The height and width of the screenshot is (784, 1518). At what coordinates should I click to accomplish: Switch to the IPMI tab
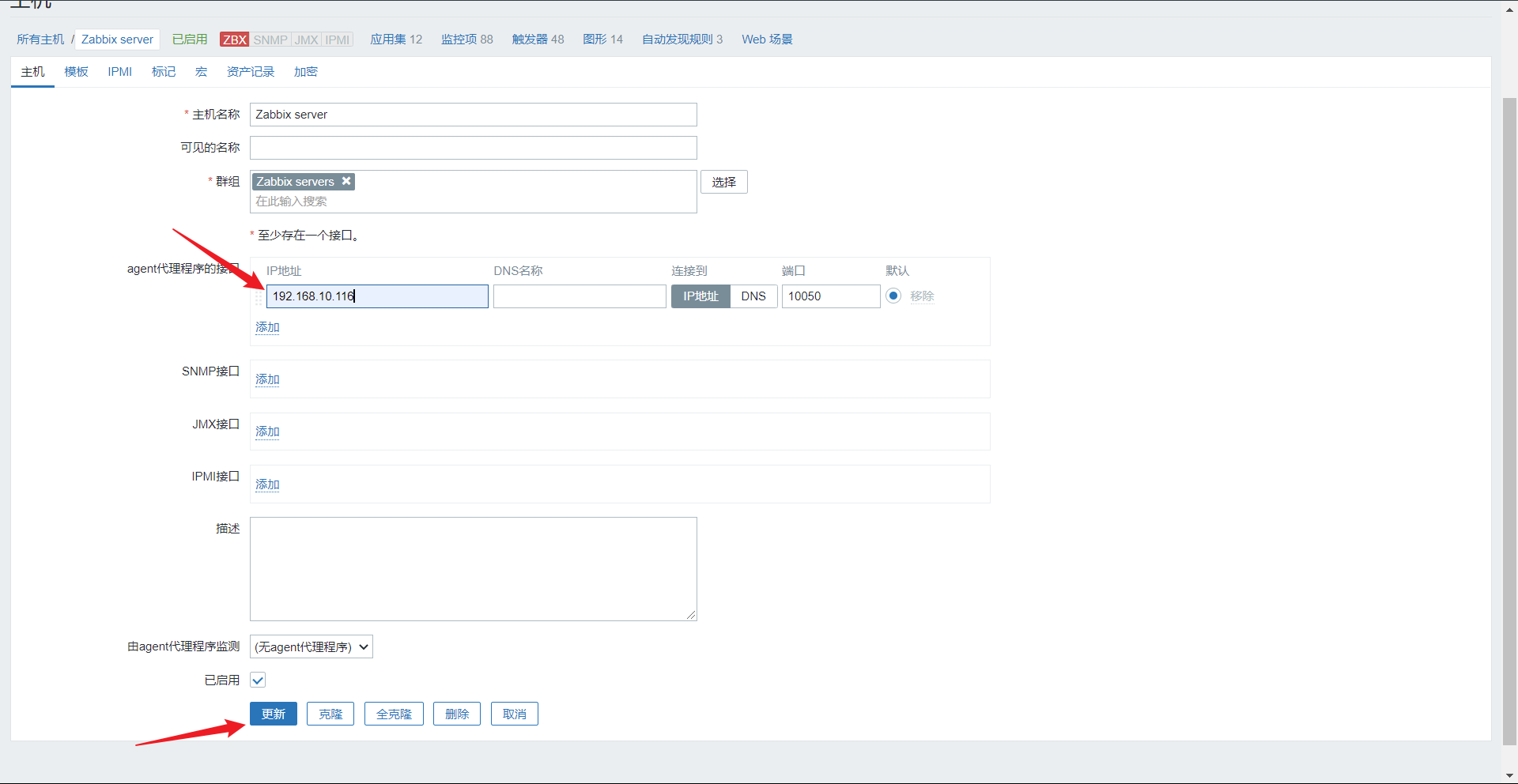(120, 72)
